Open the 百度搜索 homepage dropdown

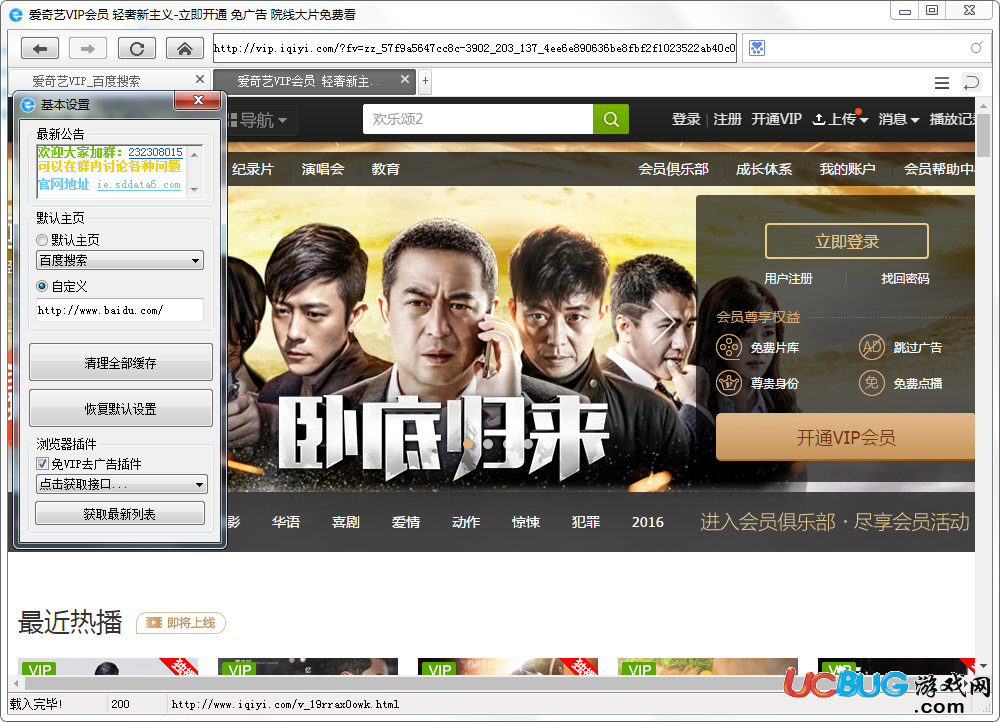coord(120,260)
